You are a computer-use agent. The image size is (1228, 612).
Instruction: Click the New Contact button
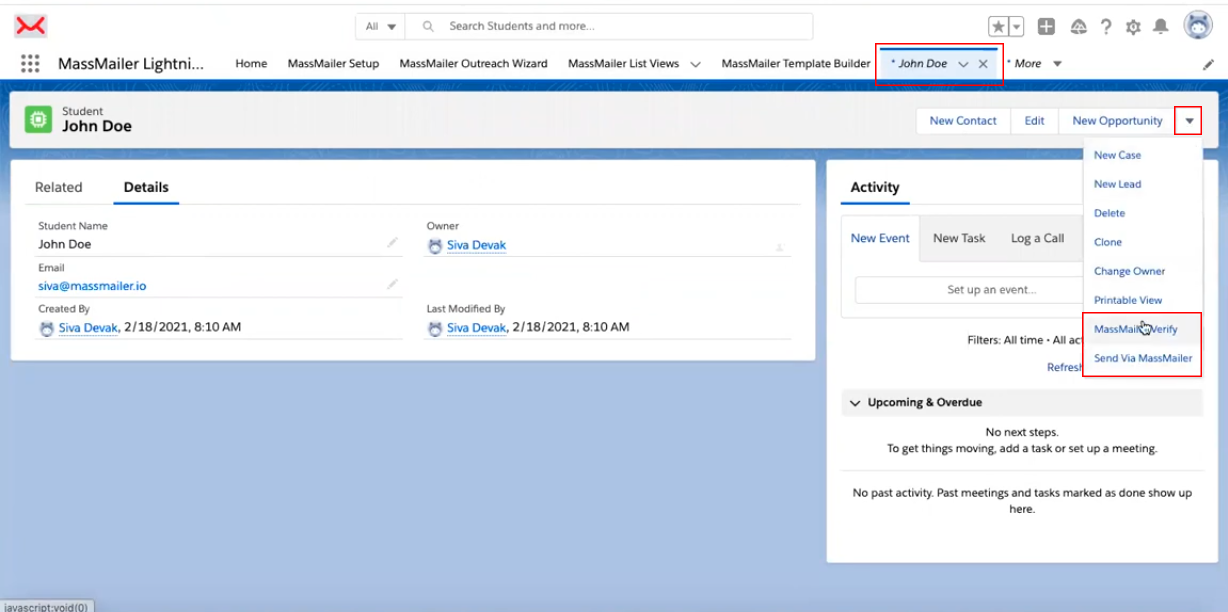pyautogui.click(x=963, y=121)
